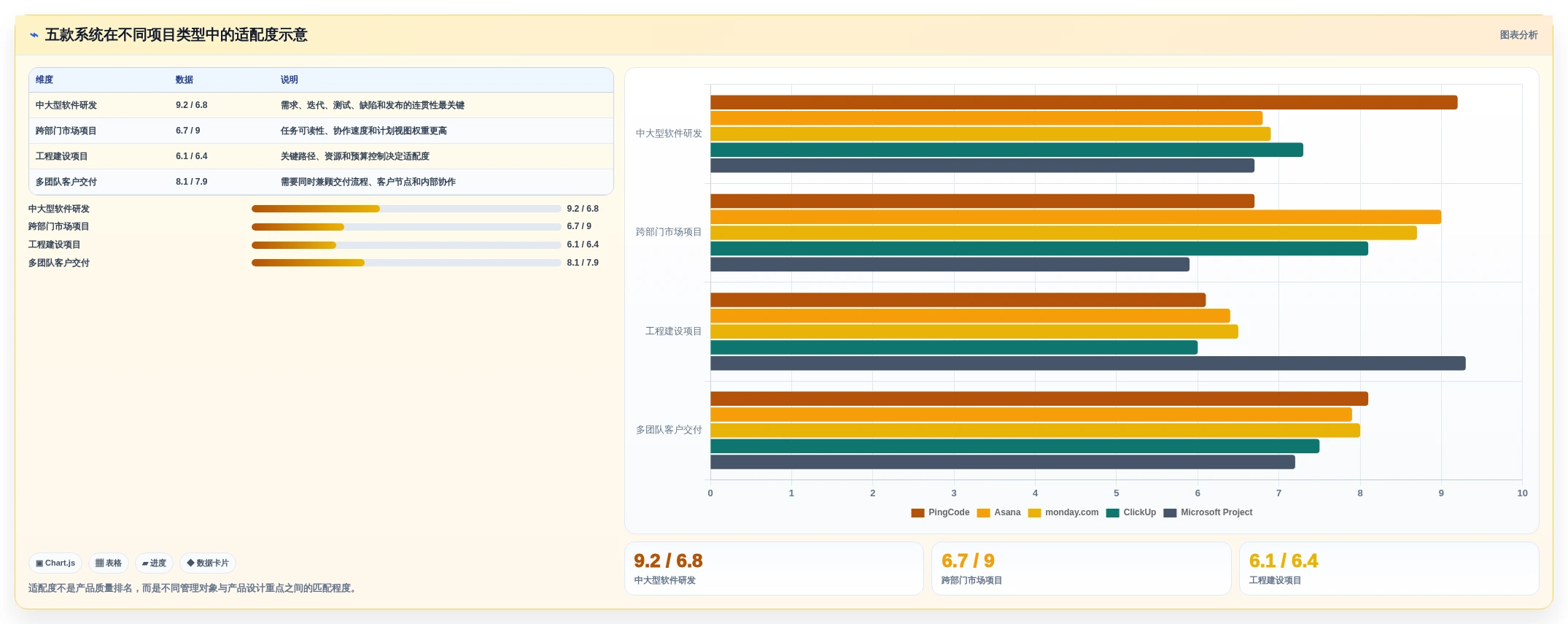This screenshot has width=1568, height=624.
Task: Click the 数据 column header
Action: [x=185, y=80]
